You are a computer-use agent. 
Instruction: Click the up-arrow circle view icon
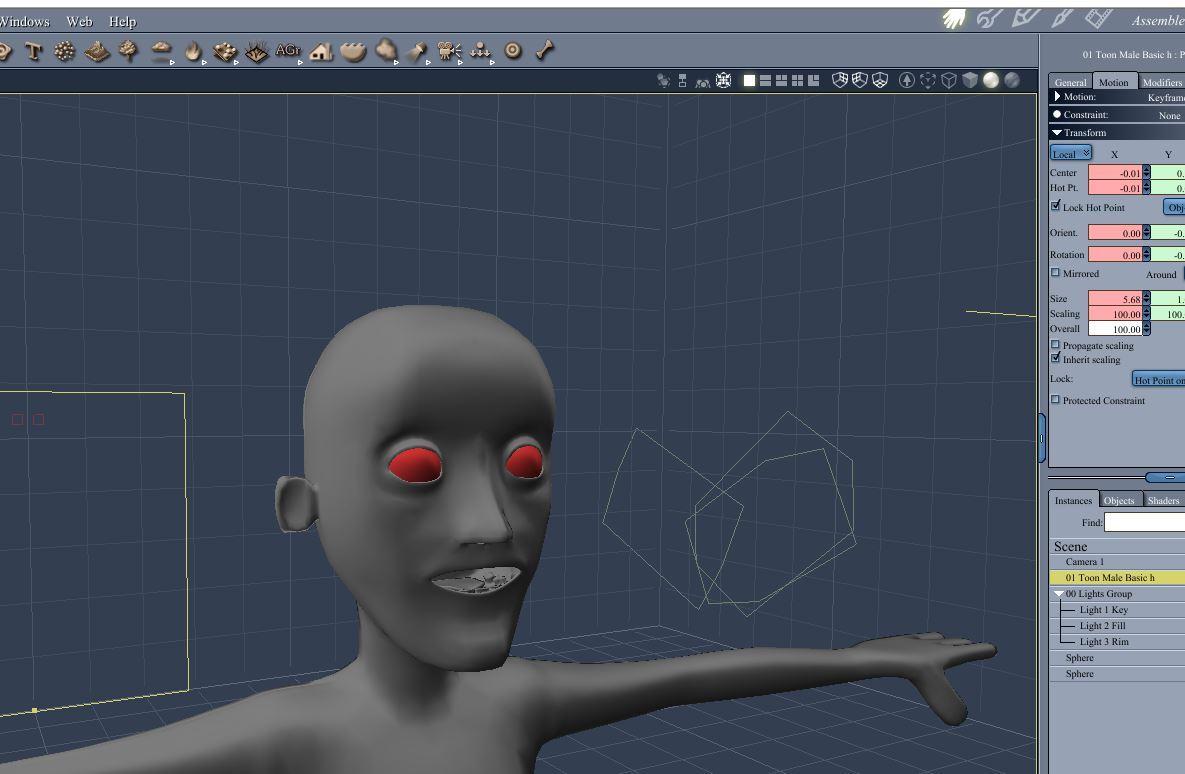(907, 80)
